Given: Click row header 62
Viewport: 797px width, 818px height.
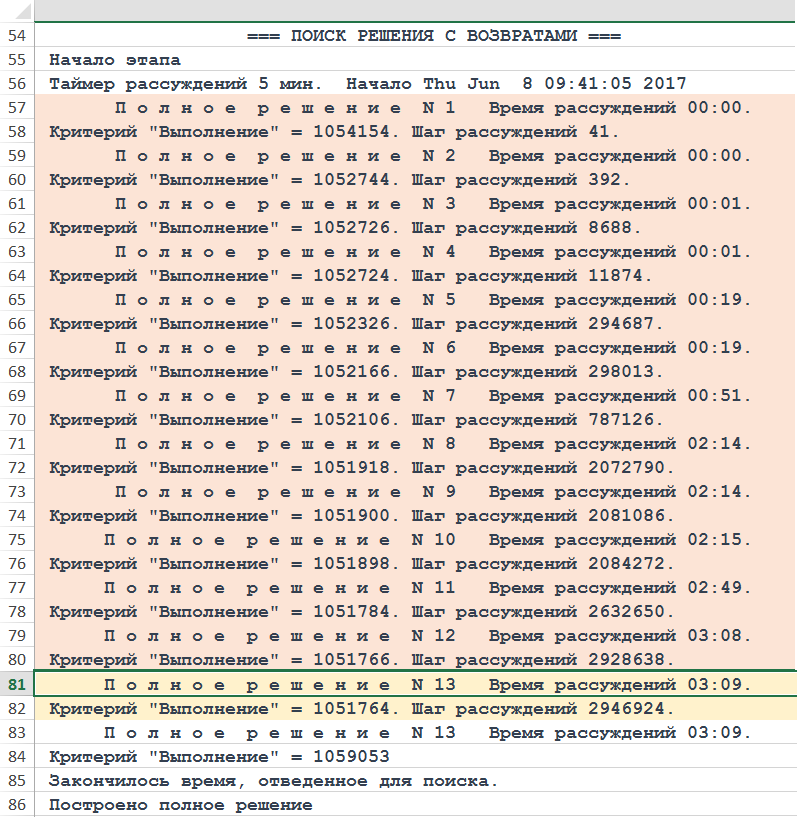Looking at the screenshot, I should pos(16,228).
